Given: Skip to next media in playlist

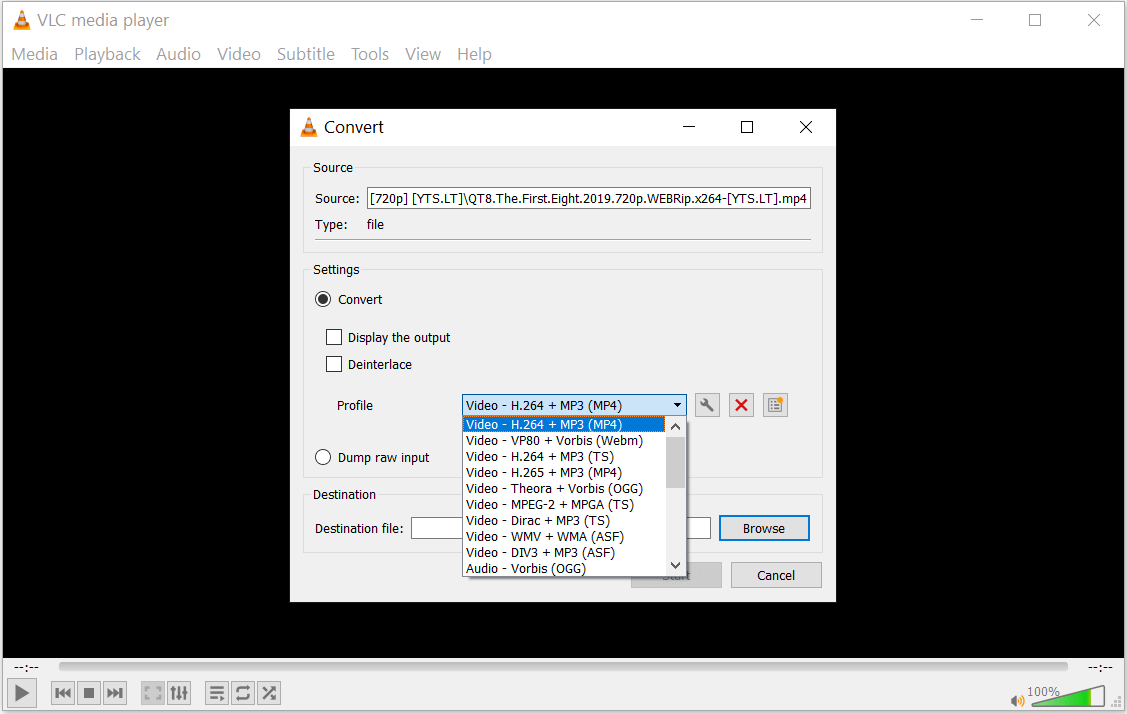Looking at the screenshot, I should point(115,693).
